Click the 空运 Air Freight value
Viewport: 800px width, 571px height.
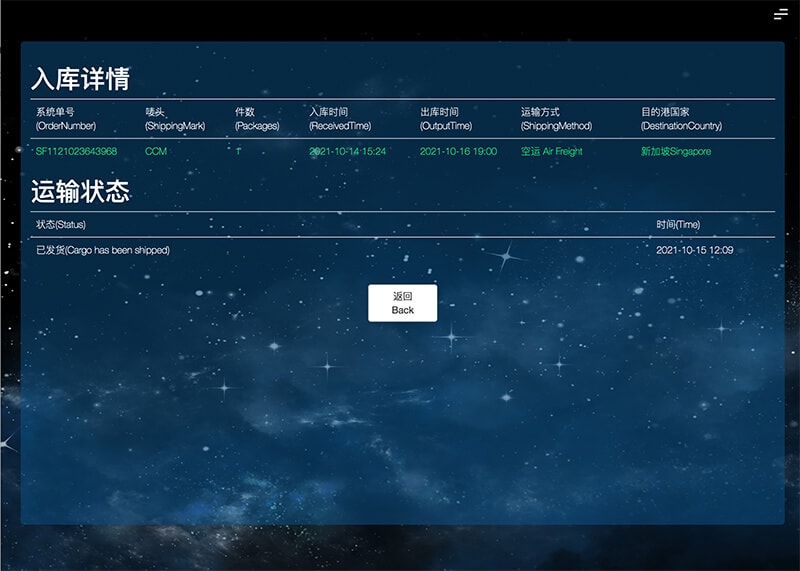point(552,152)
